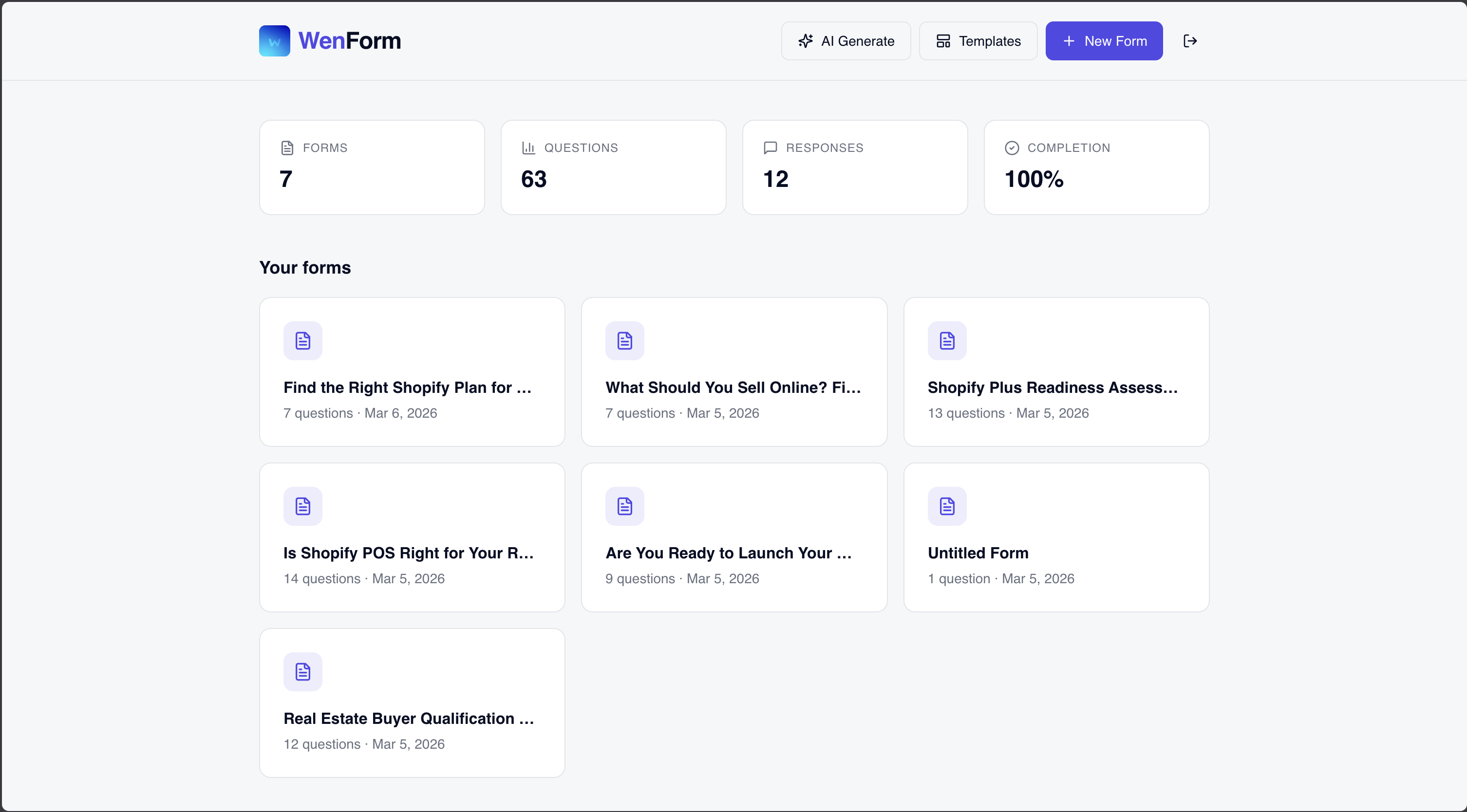Click the Untitled Form document icon
This screenshot has width=1467, height=812.
click(946, 505)
